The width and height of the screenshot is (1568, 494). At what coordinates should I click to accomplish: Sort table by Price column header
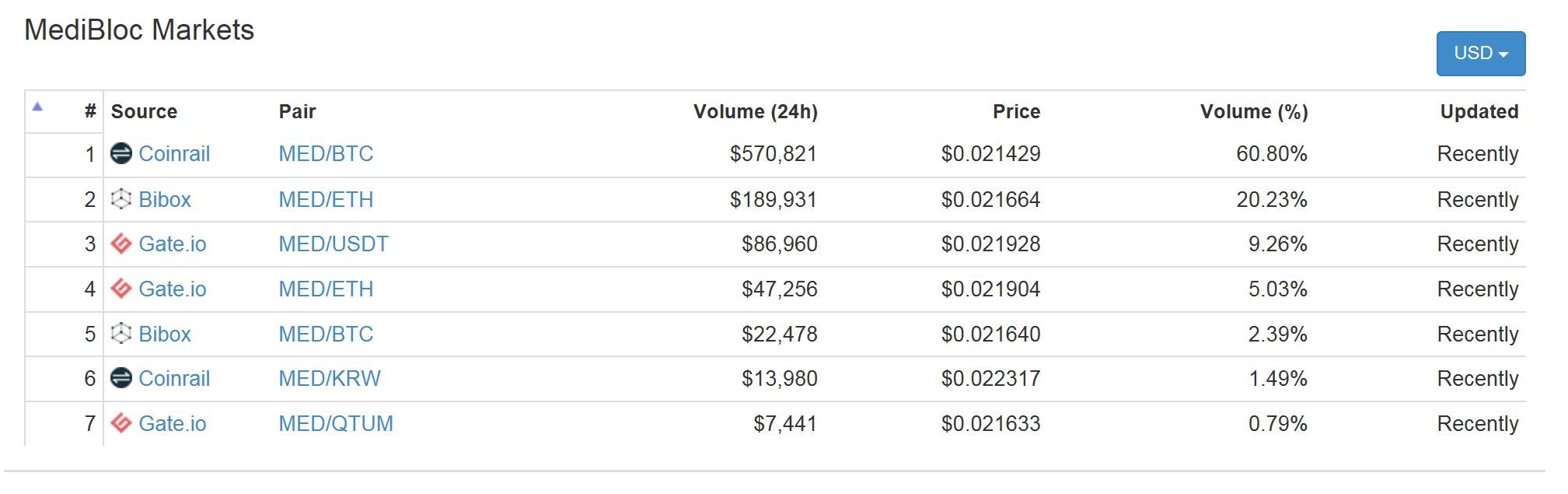(x=1016, y=112)
